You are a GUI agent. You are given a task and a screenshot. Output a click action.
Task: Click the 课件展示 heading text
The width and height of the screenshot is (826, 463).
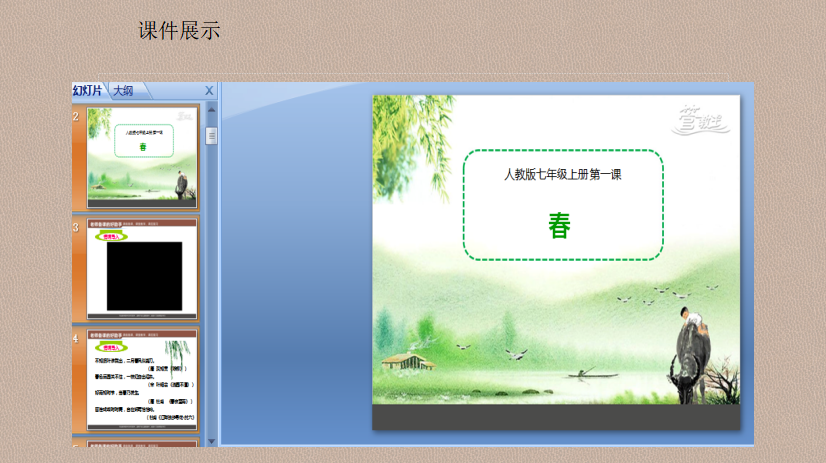pos(179,31)
